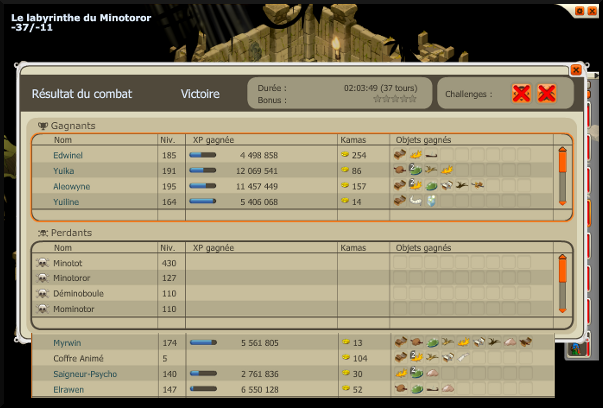Select the pink stone in Myrwin's loot
Image resolution: width=603 pixels, height=408 pixels.
point(510,342)
